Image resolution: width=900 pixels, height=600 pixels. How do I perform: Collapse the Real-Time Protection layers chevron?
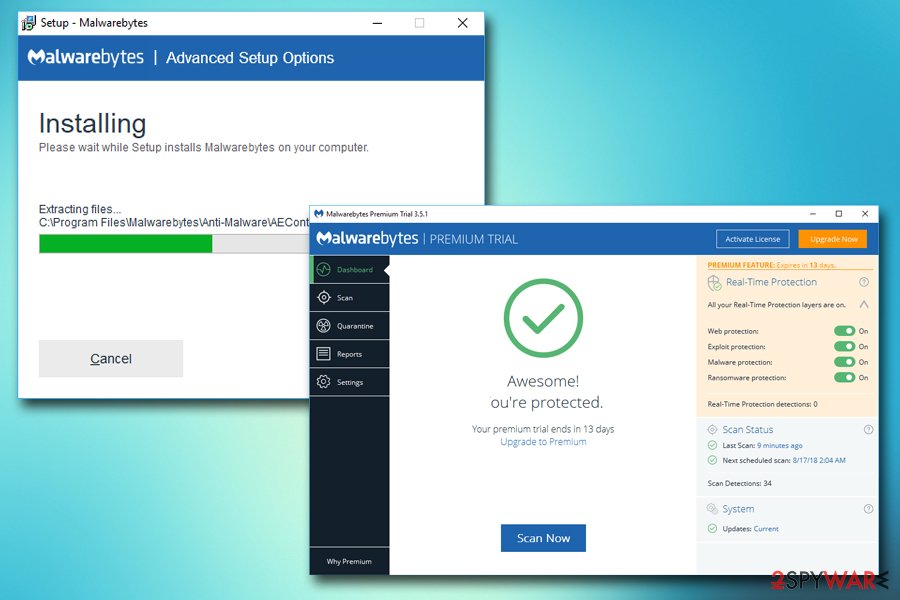[864, 304]
